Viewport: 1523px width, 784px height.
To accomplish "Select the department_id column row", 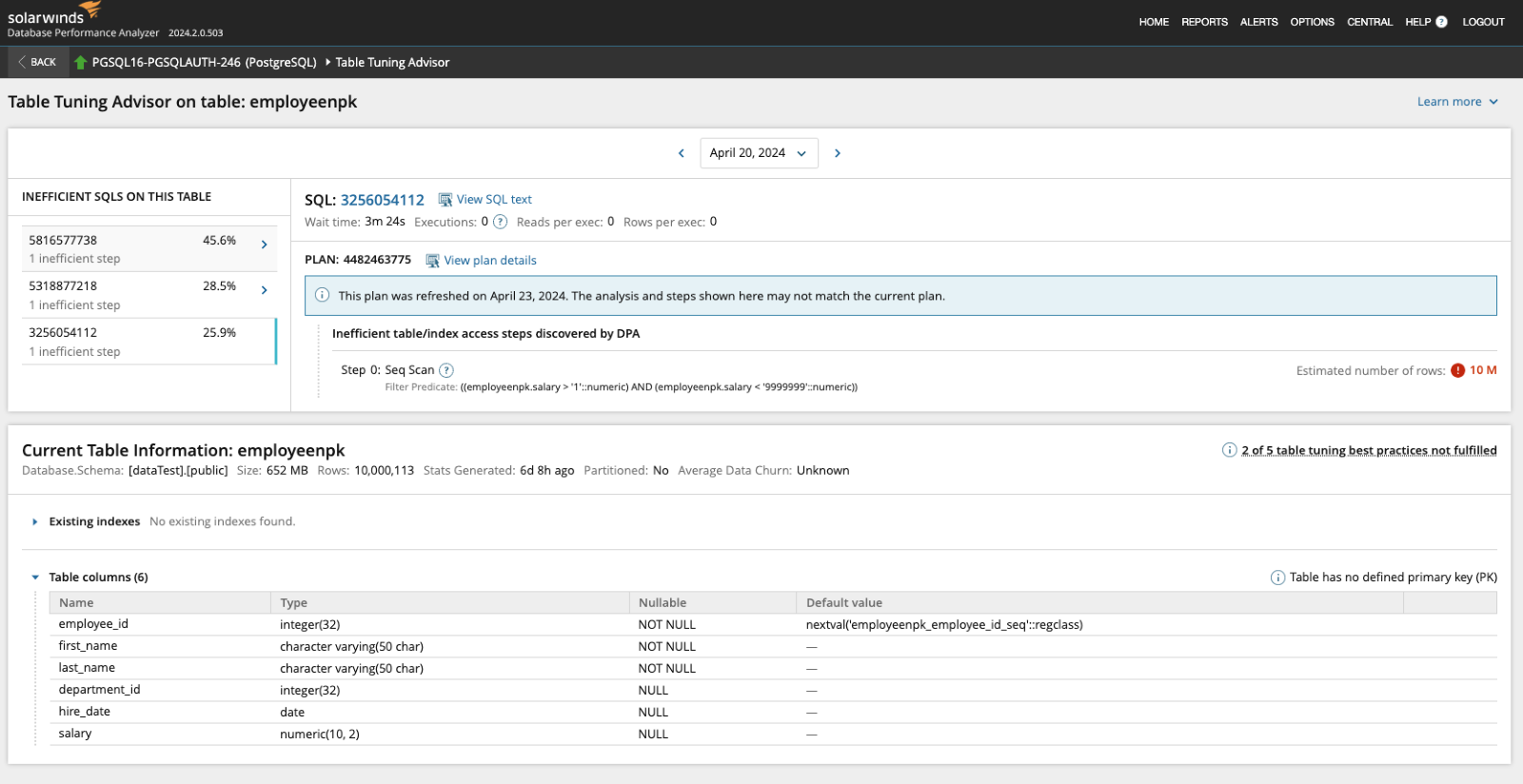I will pyautogui.click(x=773, y=691).
